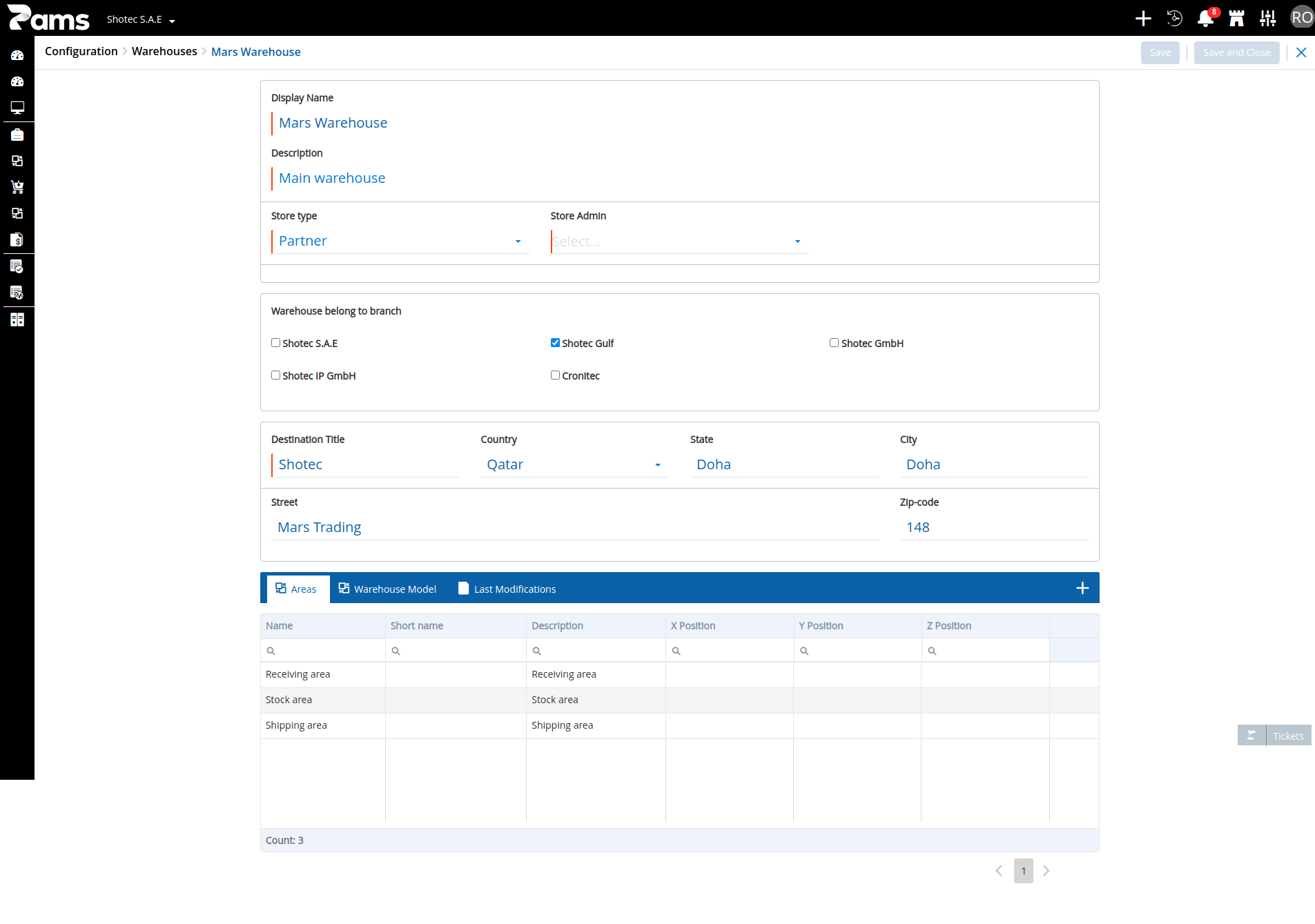
Task: Open the briefcase sidebar icon
Action: (17, 135)
